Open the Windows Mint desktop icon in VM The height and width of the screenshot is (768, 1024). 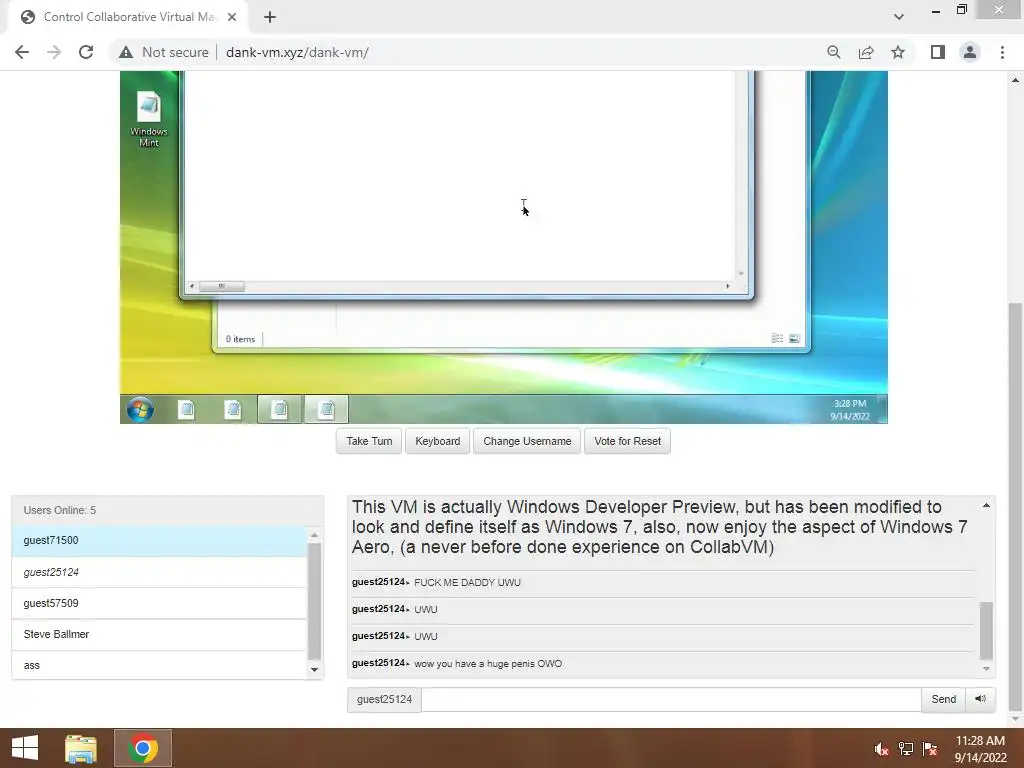point(149,119)
